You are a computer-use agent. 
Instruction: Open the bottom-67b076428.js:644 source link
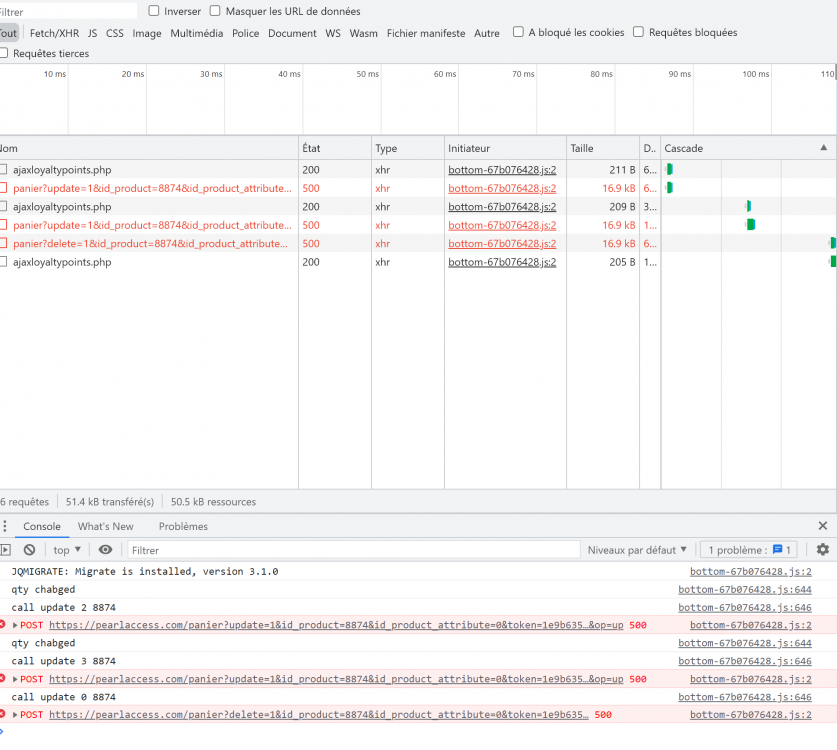tap(744, 589)
